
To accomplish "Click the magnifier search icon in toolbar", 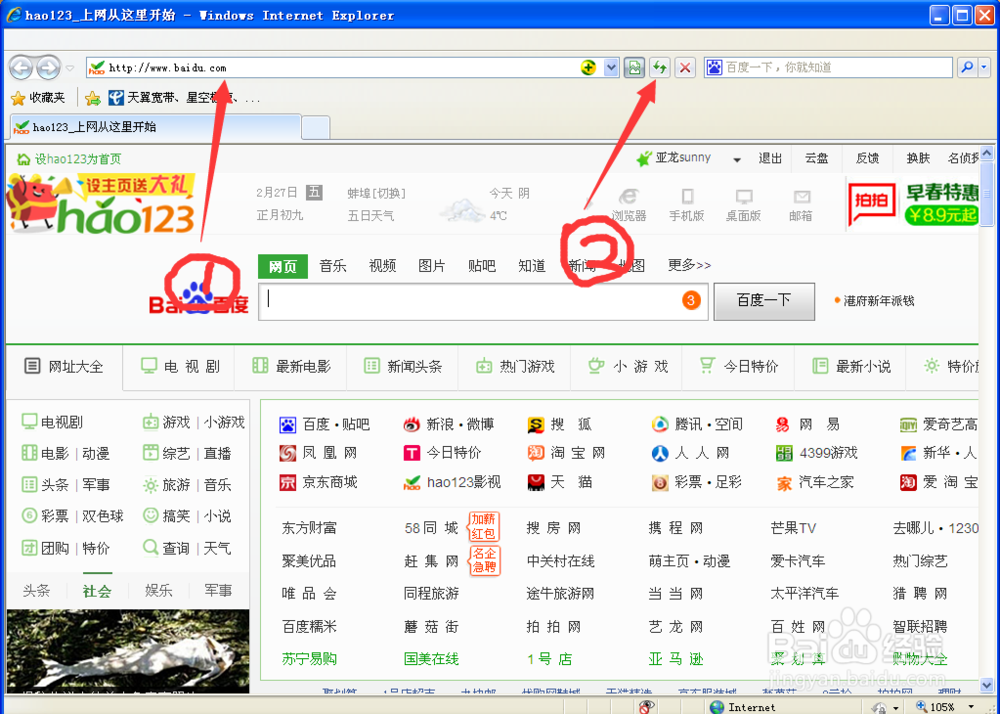I will pyautogui.click(x=967, y=68).
